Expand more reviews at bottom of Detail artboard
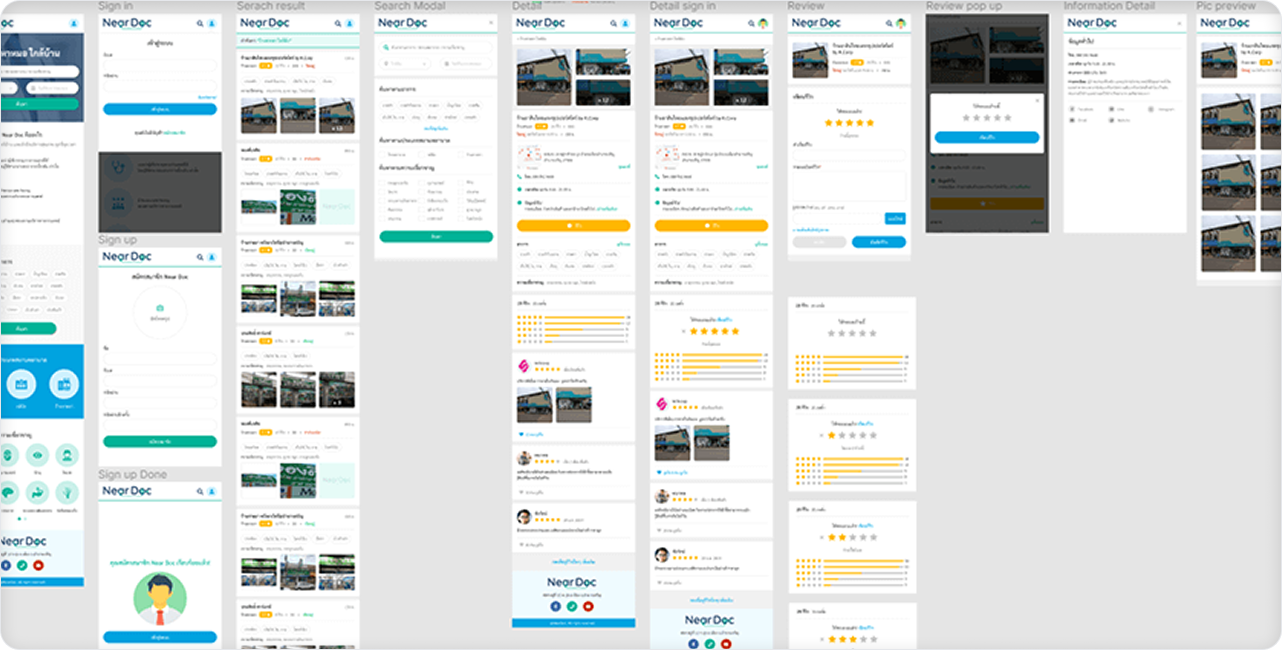 (573, 561)
